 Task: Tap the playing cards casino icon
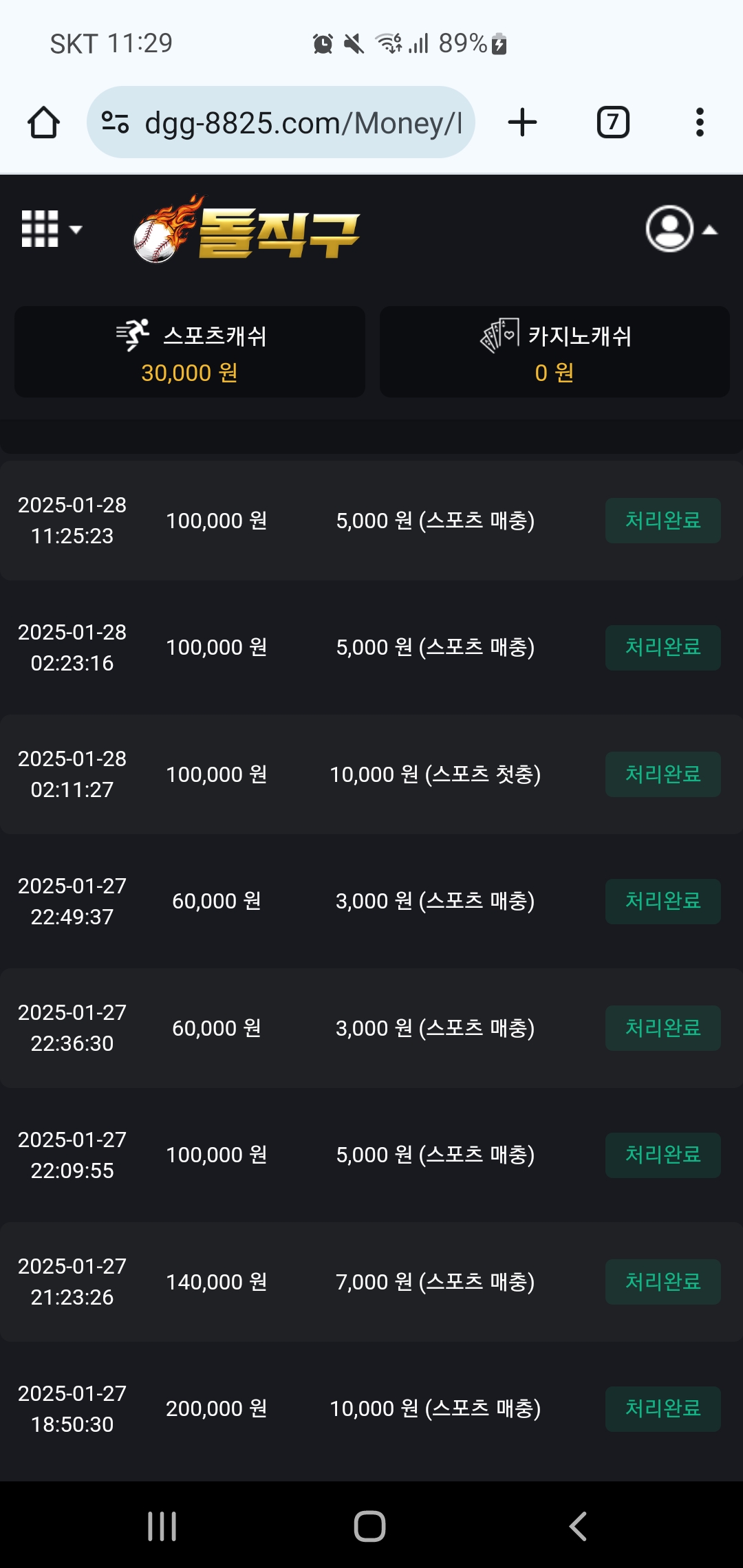[499, 335]
